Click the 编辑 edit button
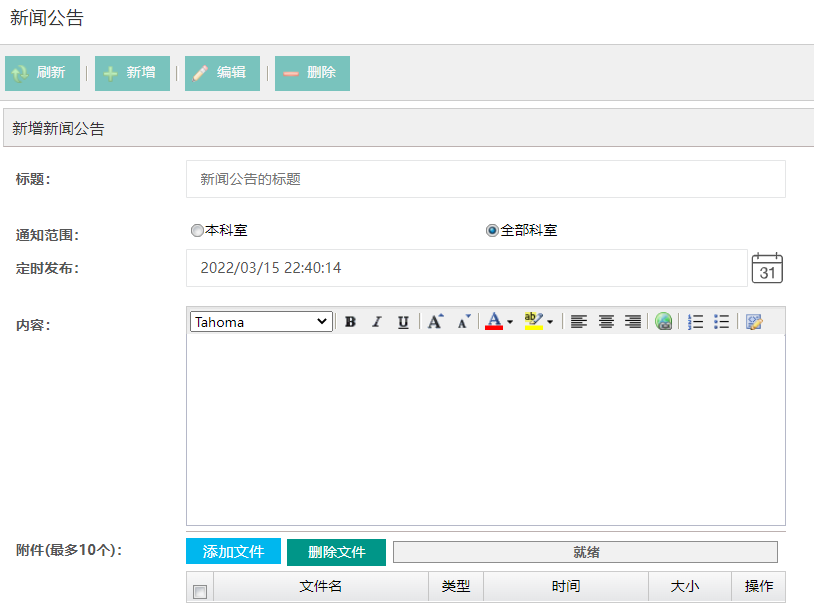The height and width of the screenshot is (616, 814). point(222,73)
